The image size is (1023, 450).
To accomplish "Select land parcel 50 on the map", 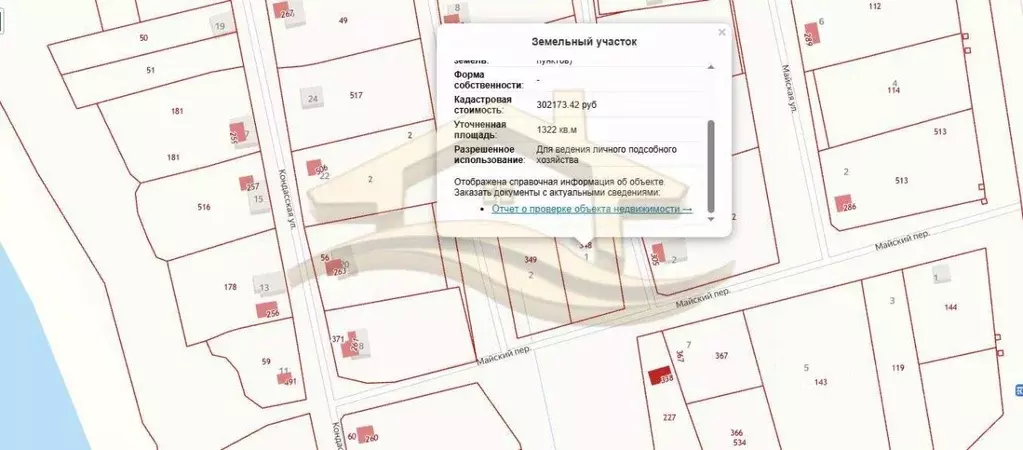I will click(x=144, y=38).
